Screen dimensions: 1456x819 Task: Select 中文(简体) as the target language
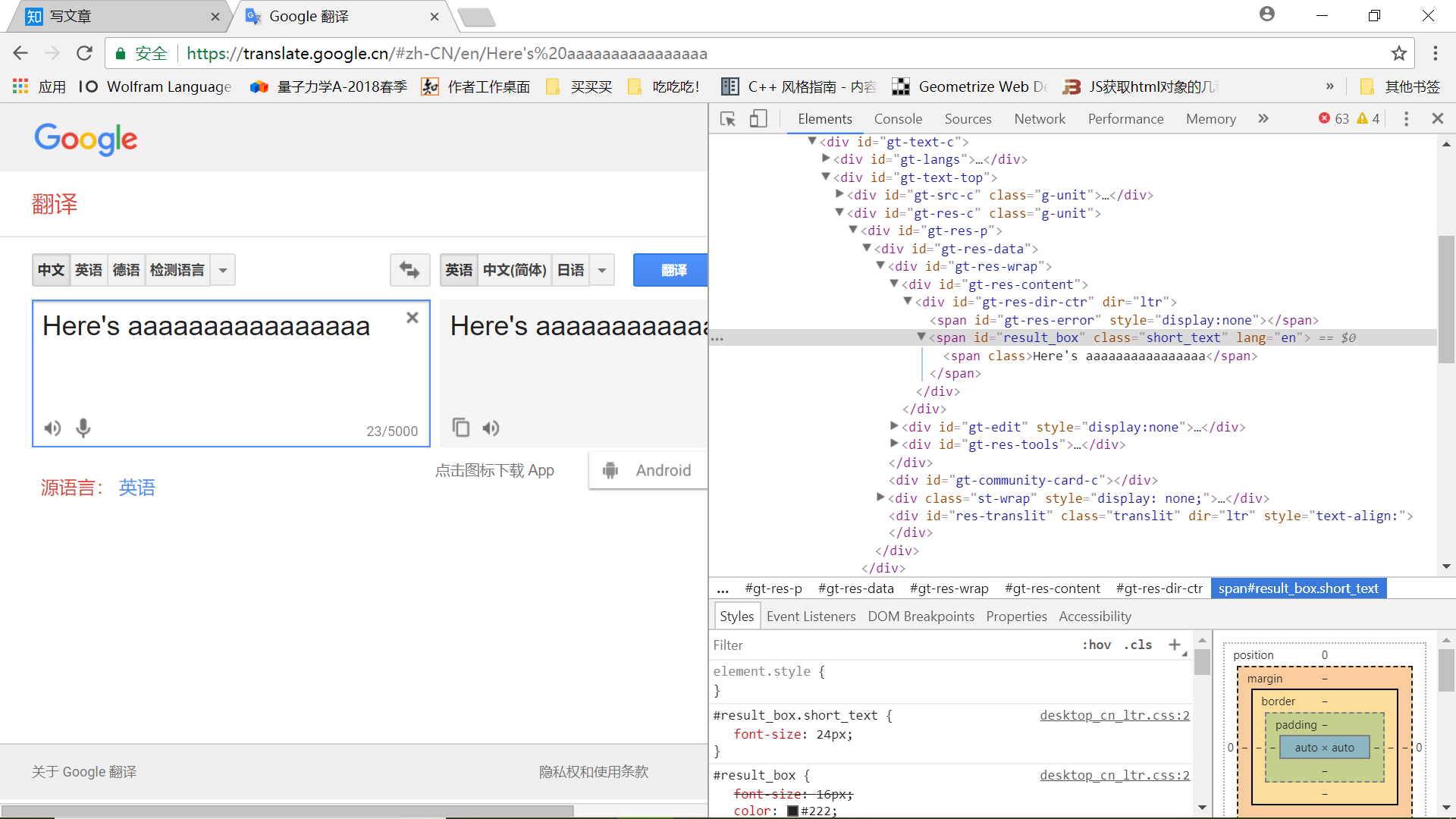point(515,270)
